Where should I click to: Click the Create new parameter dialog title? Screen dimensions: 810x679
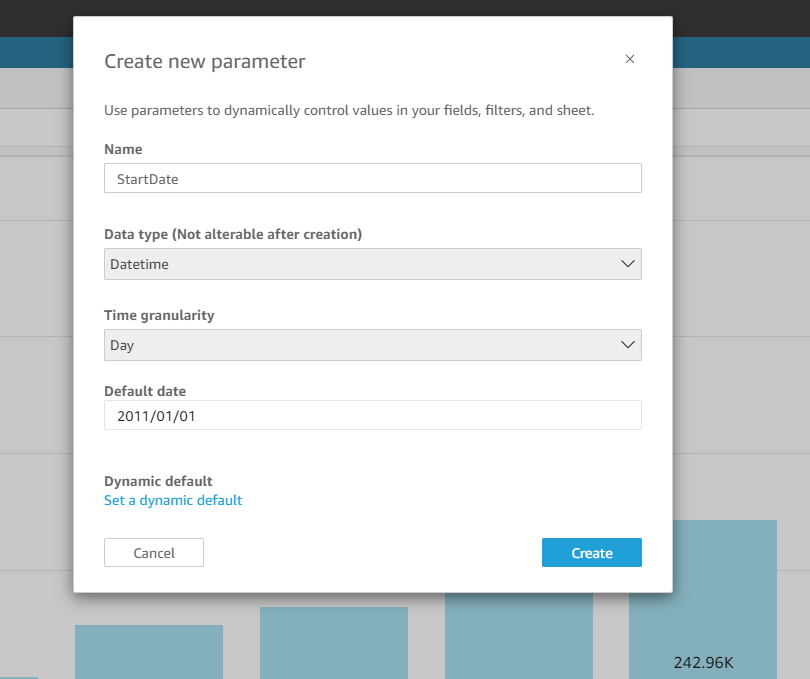(205, 61)
